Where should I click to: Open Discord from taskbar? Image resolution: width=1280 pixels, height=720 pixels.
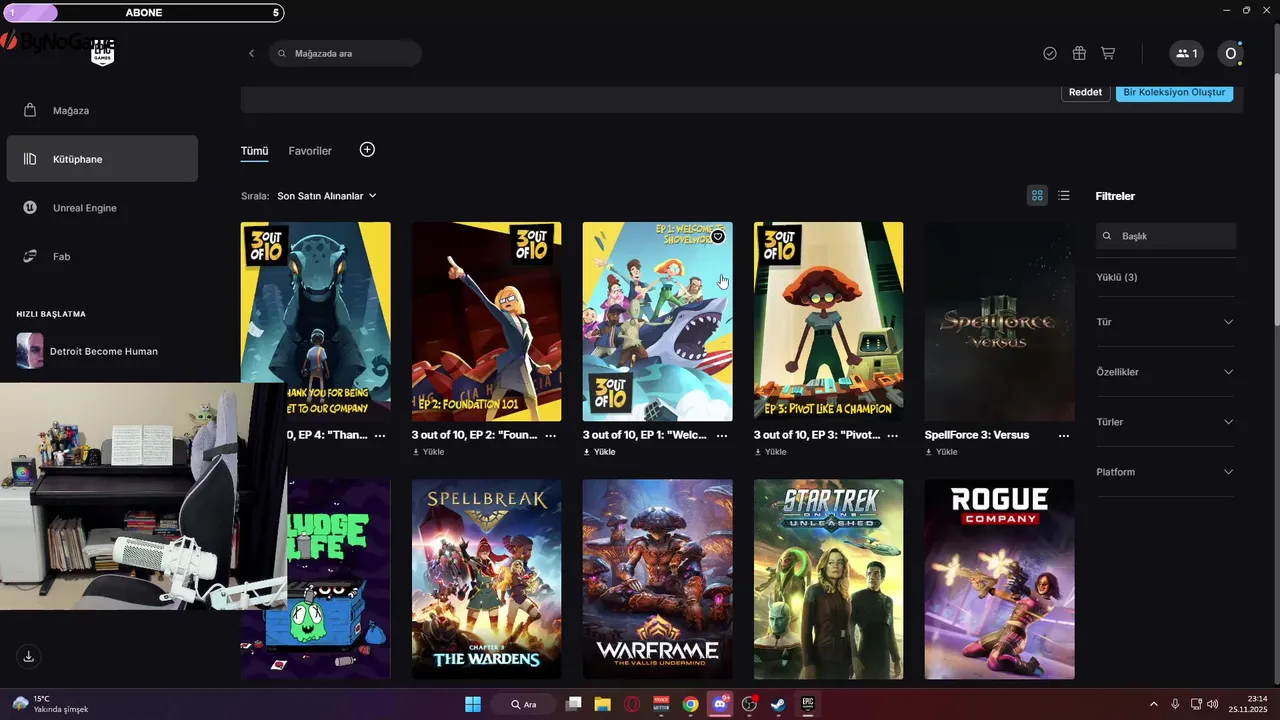(720, 704)
